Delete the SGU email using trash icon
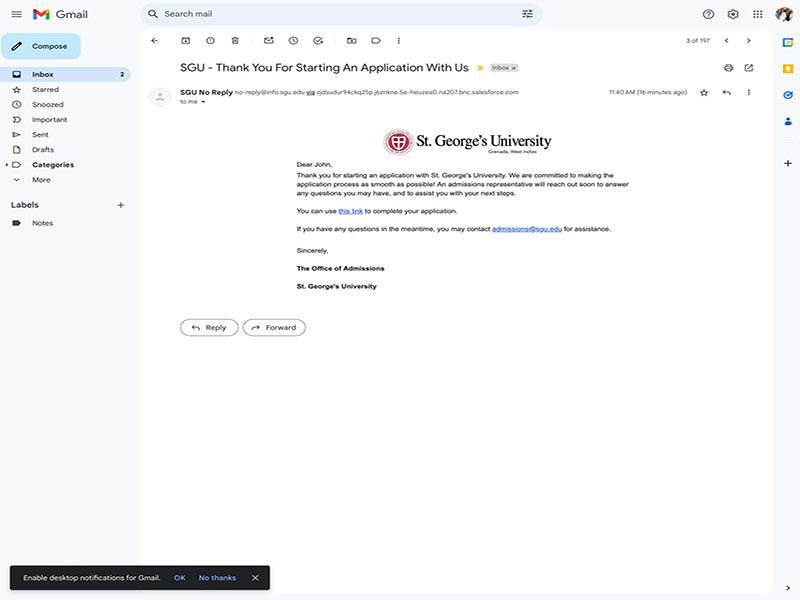Image resolution: width=800 pixels, height=600 pixels. click(235, 40)
